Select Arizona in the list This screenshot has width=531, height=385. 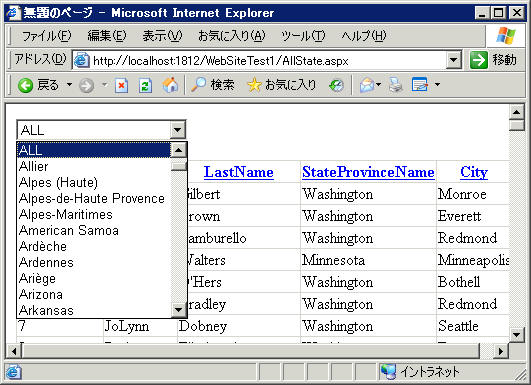coord(94,294)
